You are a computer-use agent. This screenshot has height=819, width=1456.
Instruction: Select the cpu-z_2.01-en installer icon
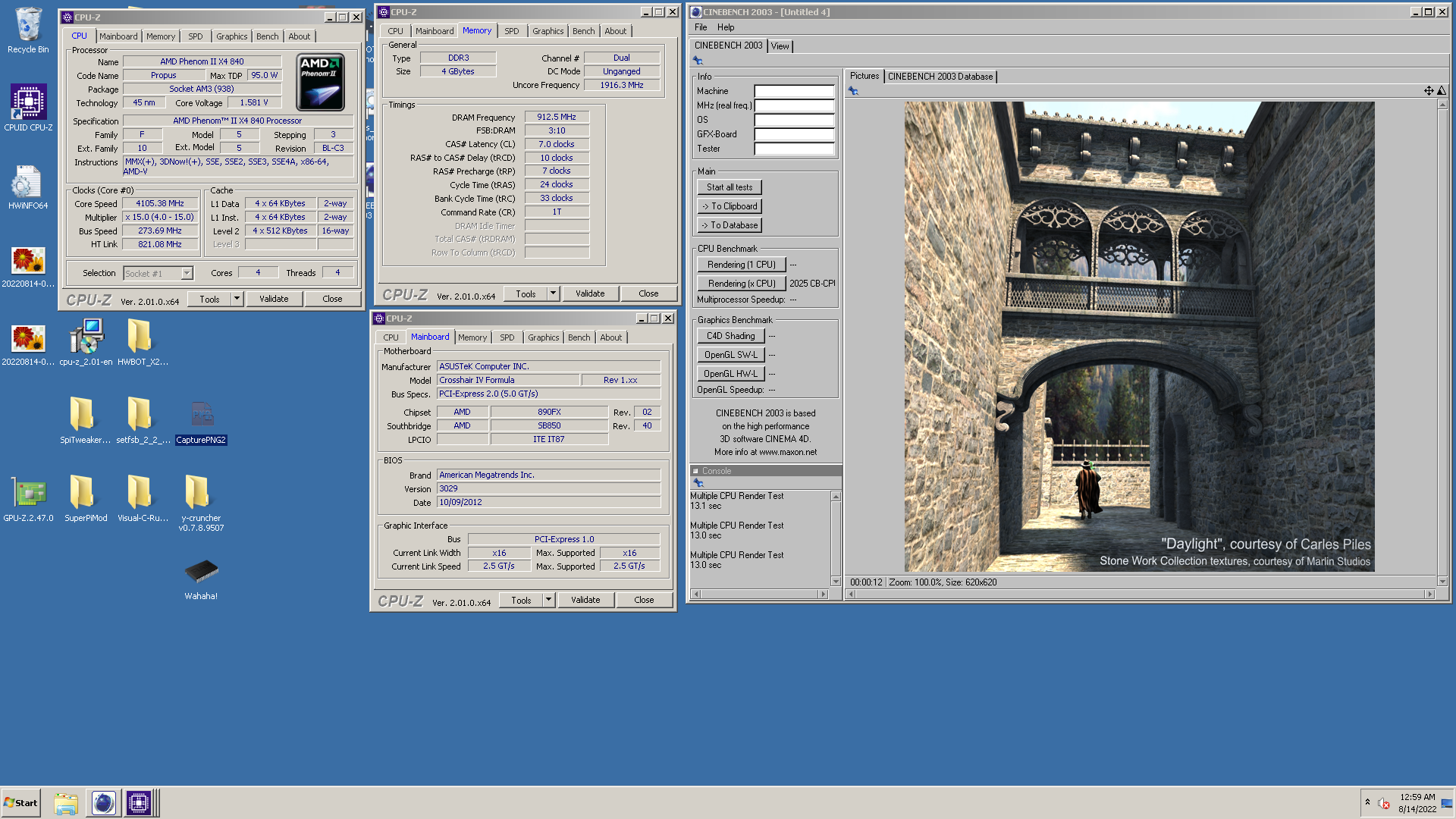[x=86, y=342]
